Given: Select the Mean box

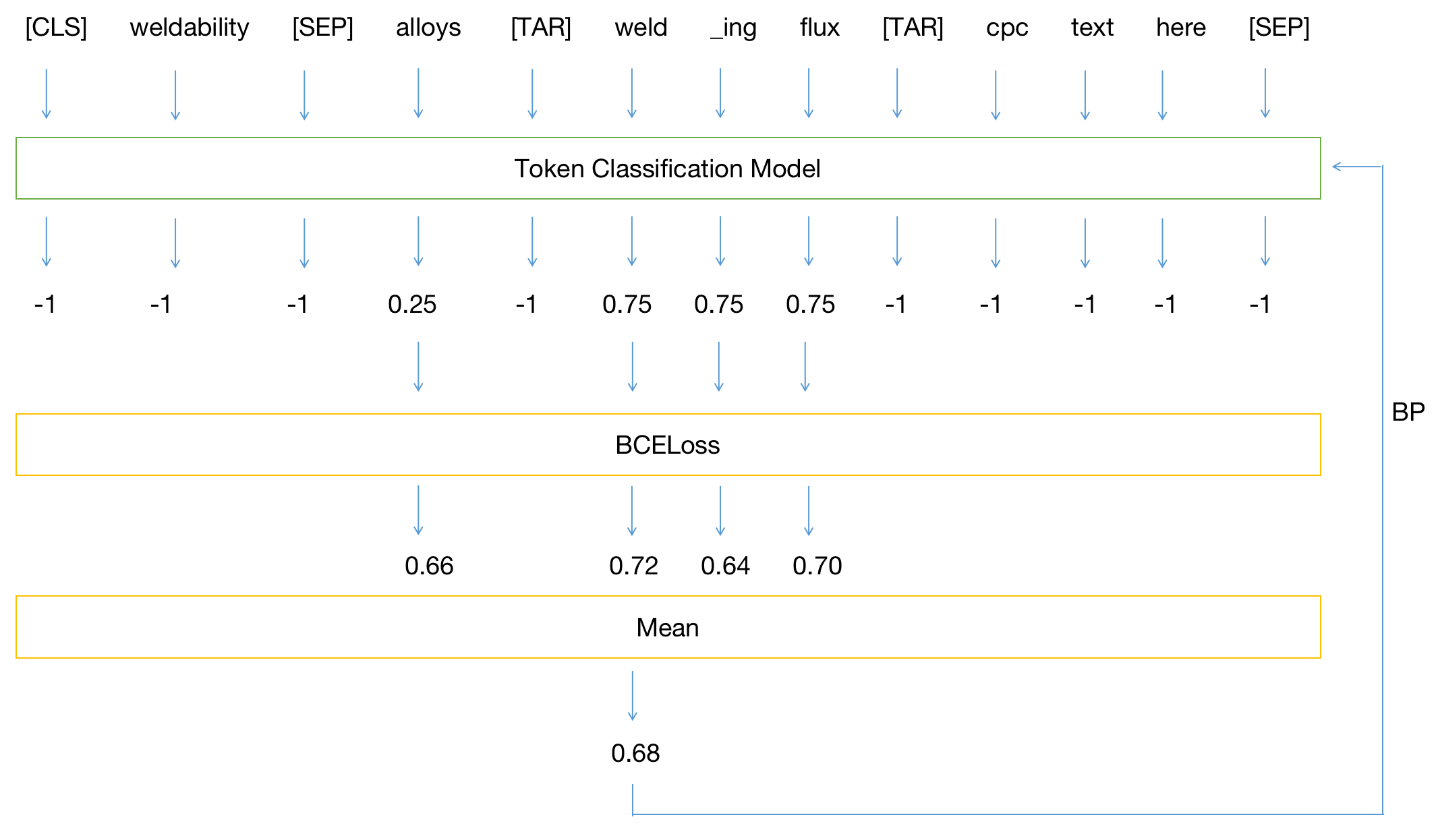Looking at the screenshot, I should [668, 628].
